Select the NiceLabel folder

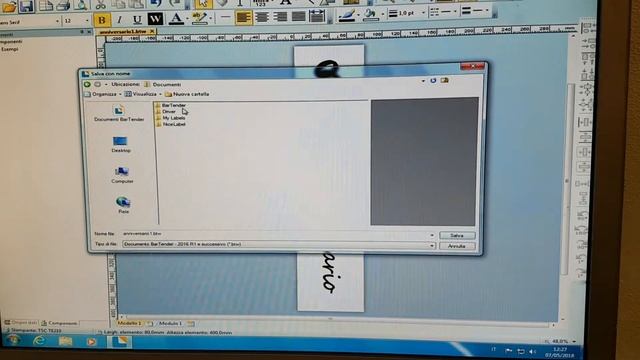pos(171,124)
